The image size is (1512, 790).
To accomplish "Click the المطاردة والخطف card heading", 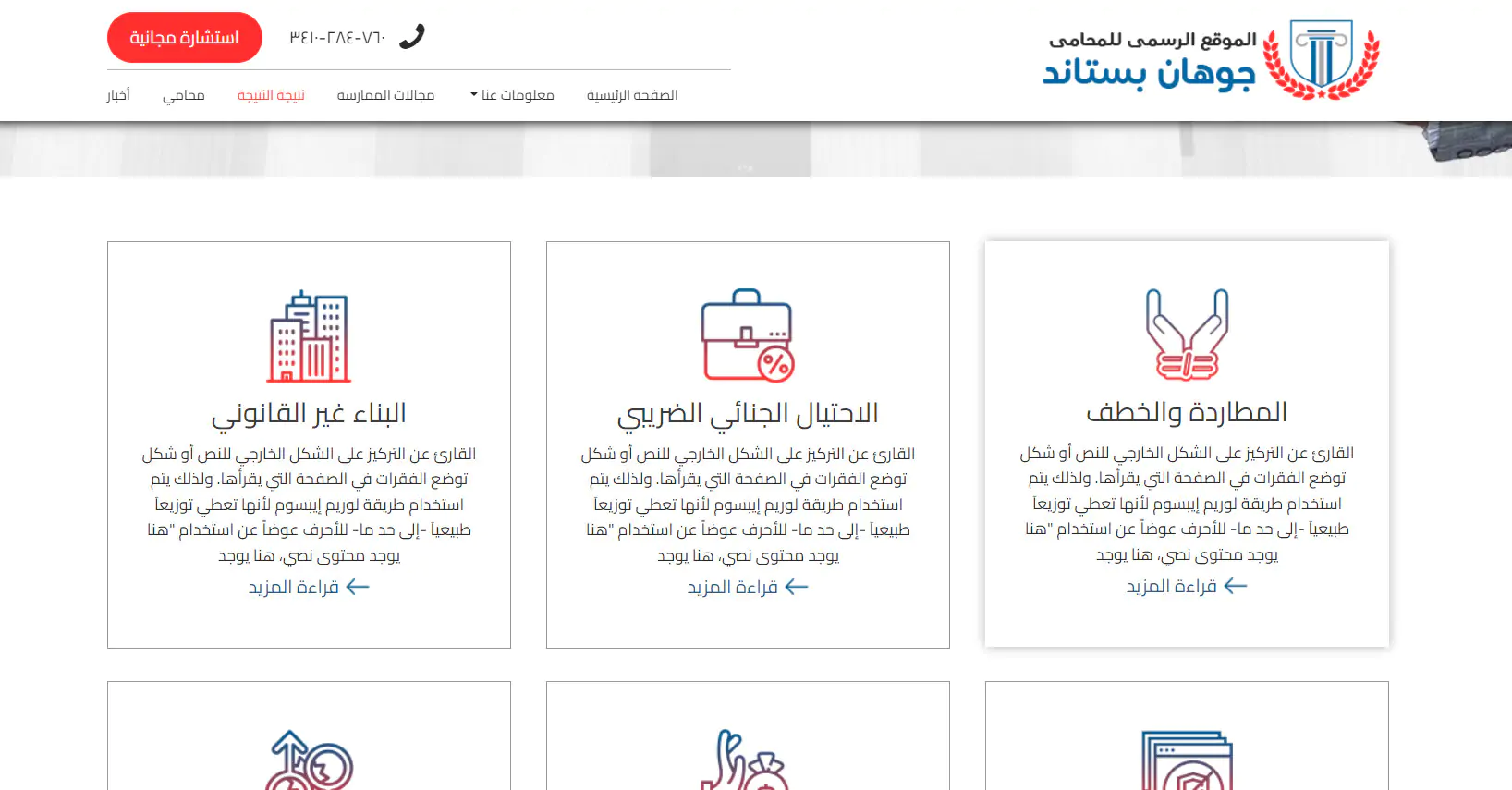I will tap(1187, 412).
